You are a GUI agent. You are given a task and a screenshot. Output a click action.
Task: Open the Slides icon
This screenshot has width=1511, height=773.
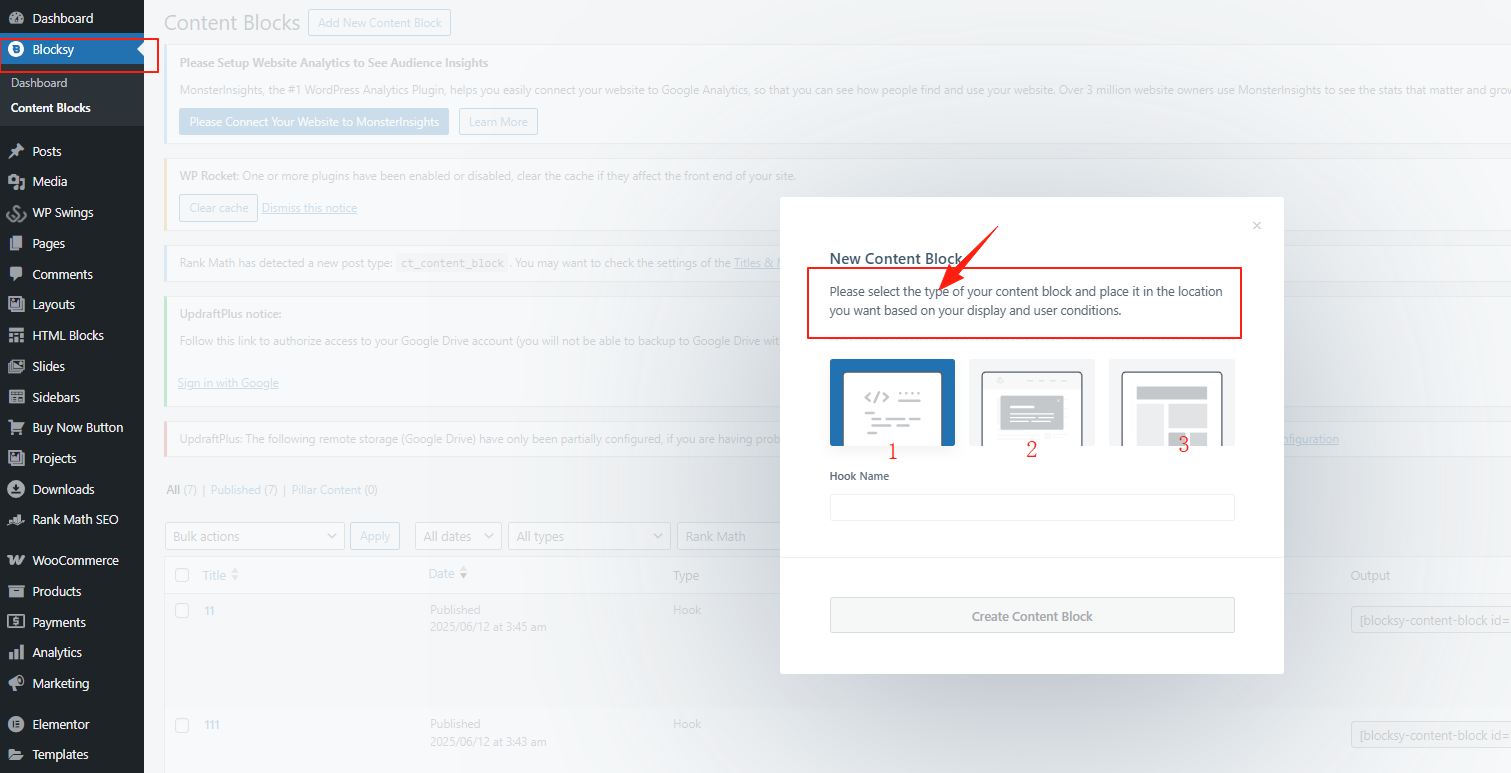(x=16, y=366)
